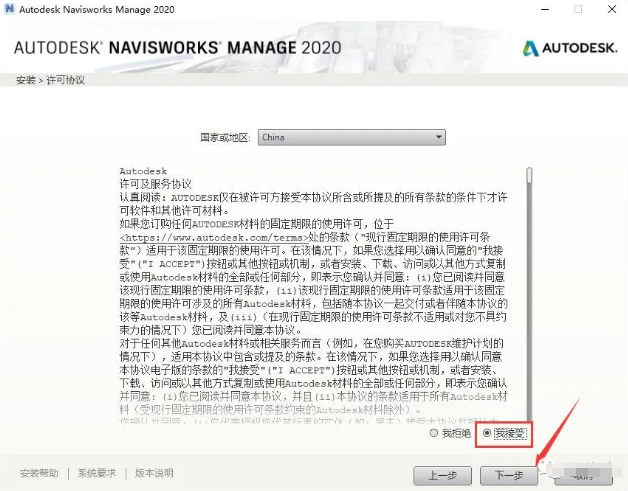Screen dimensions: 628x491
Task: Open the 安装帮助 link
Action: pos(39,473)
